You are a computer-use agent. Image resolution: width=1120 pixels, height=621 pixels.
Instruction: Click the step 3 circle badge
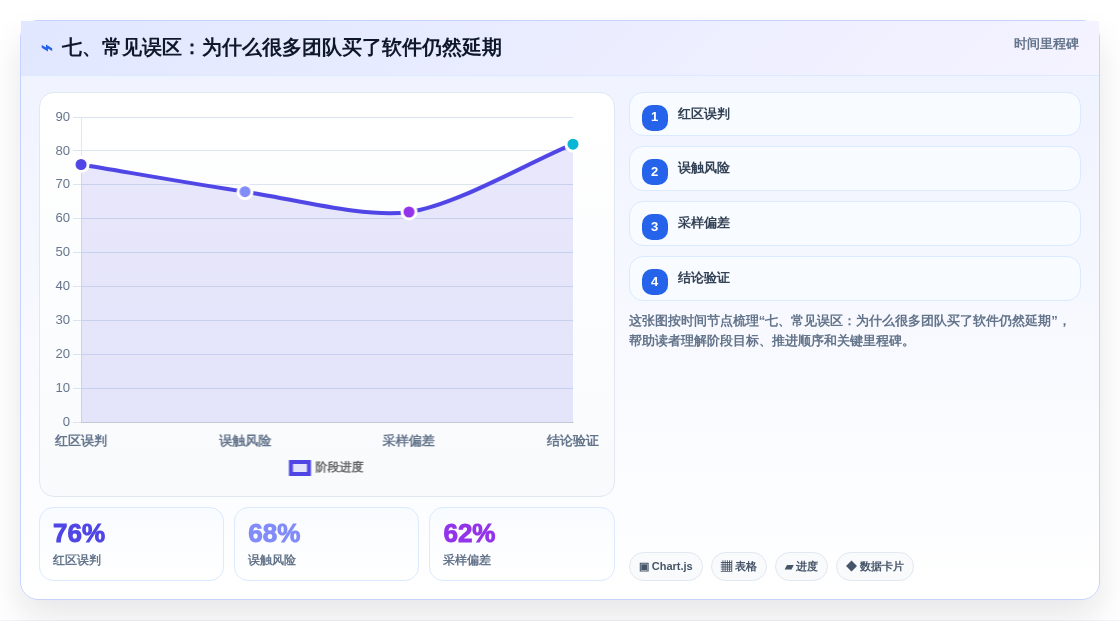pyautogui.click(x=654, y=227)
